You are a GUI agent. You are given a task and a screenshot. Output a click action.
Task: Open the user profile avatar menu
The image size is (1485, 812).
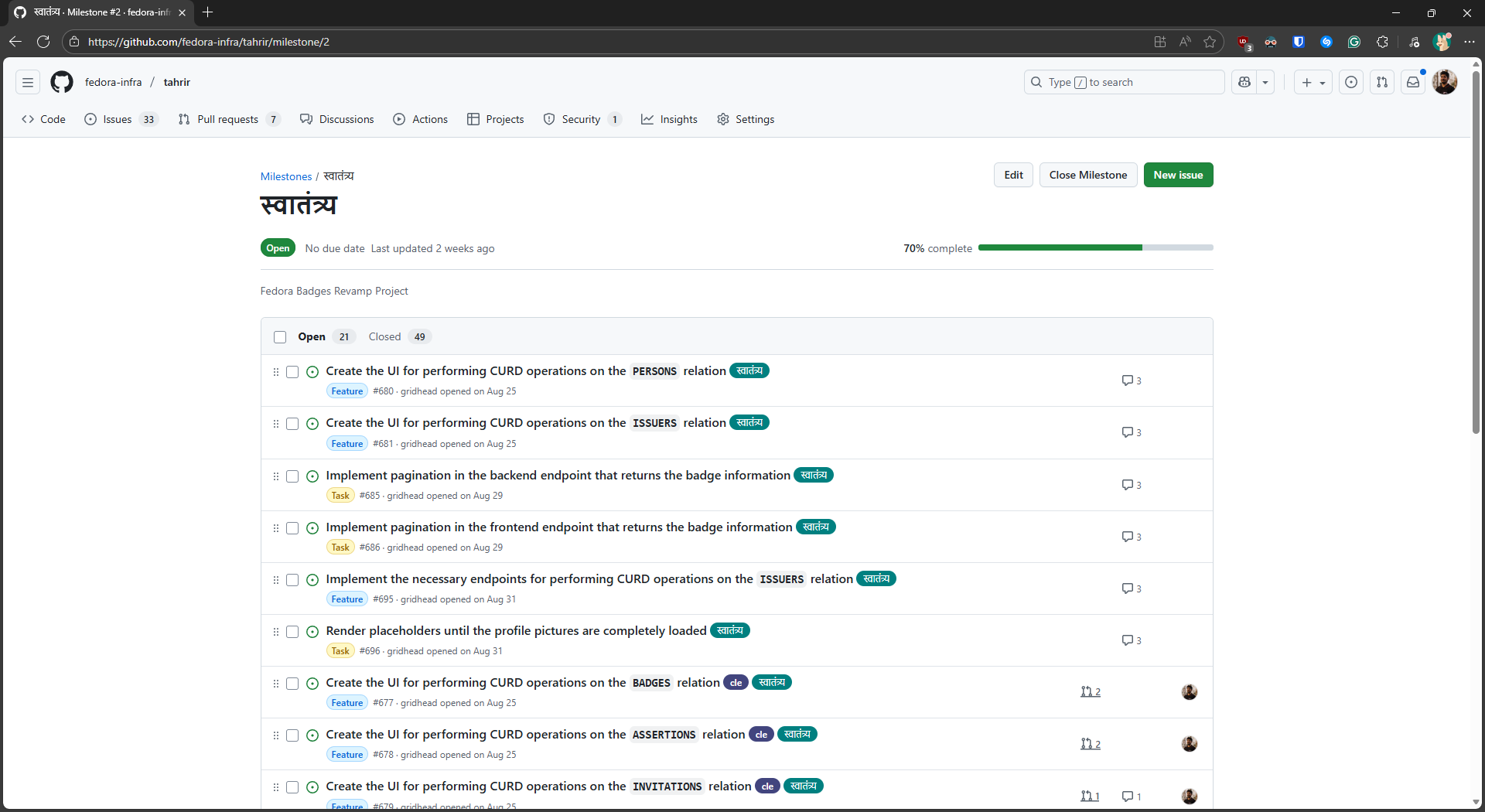(1444, 82)
